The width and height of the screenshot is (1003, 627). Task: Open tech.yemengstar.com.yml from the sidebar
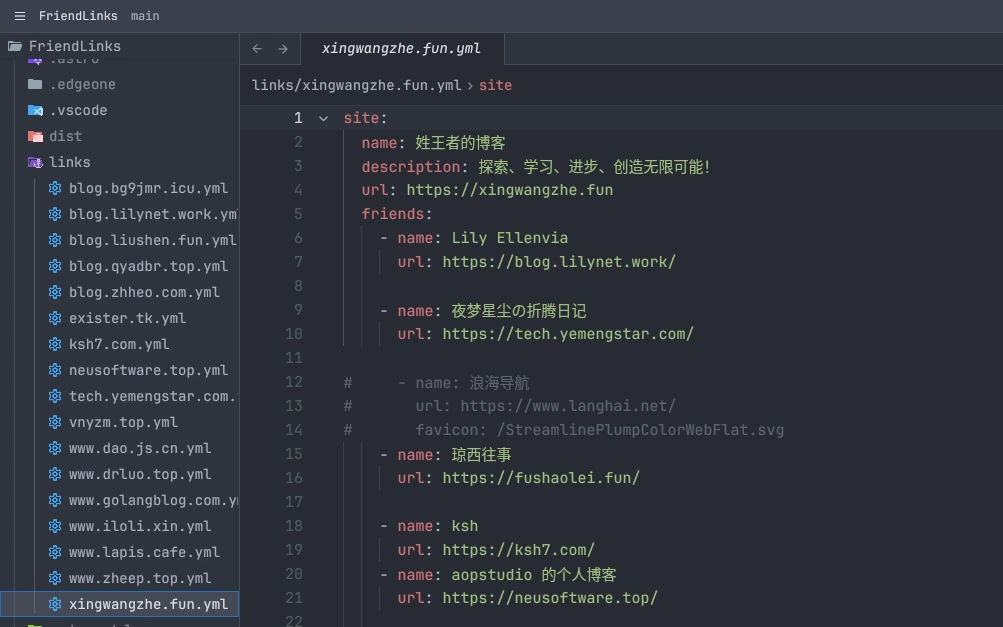(x=150, y=396)
